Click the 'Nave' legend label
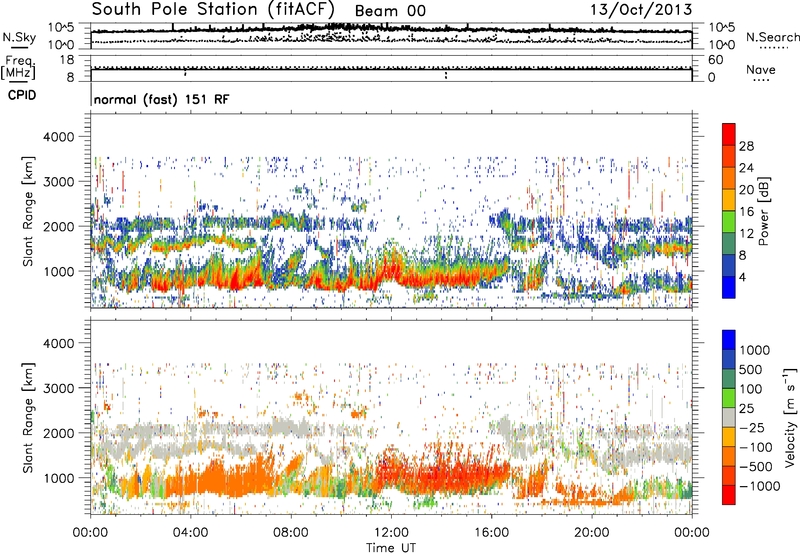 point(760,69)
